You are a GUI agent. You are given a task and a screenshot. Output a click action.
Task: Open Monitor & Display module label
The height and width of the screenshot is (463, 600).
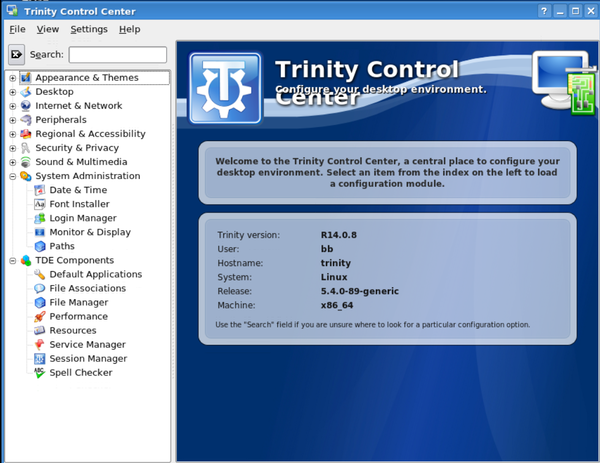coord(90,232)
